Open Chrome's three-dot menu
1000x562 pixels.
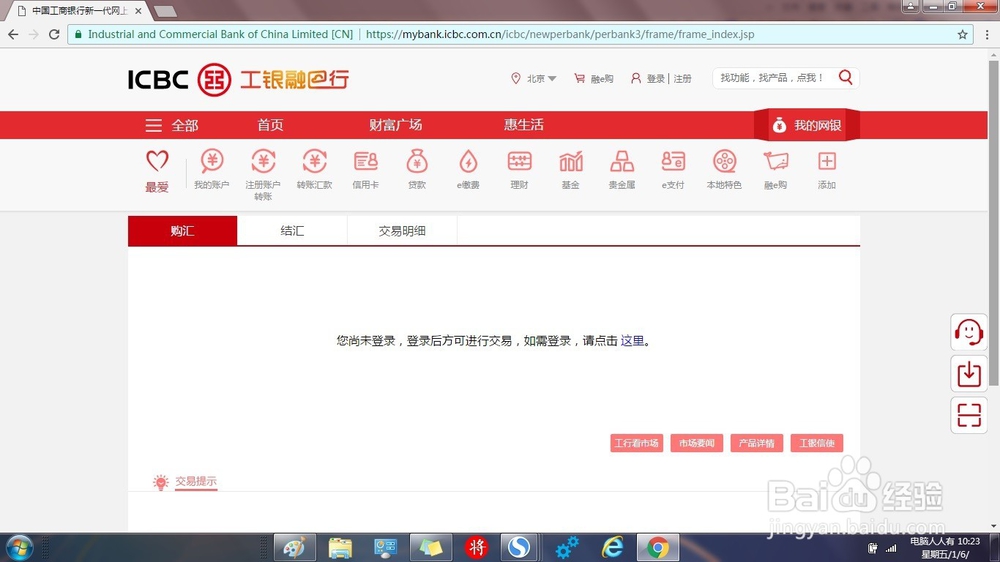pos(987,34)
